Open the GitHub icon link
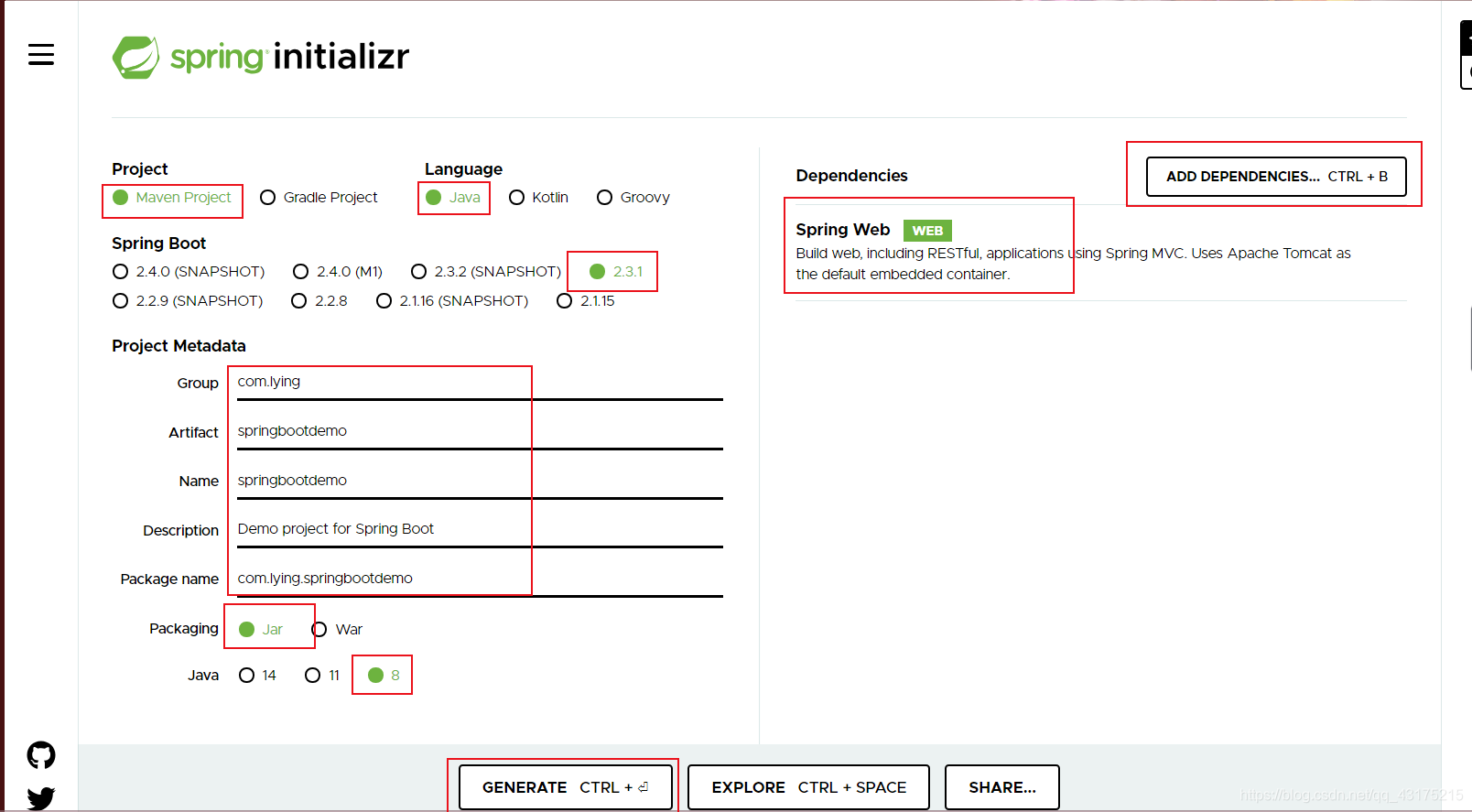Viewport: 1472px width, 812px height. 41,755
